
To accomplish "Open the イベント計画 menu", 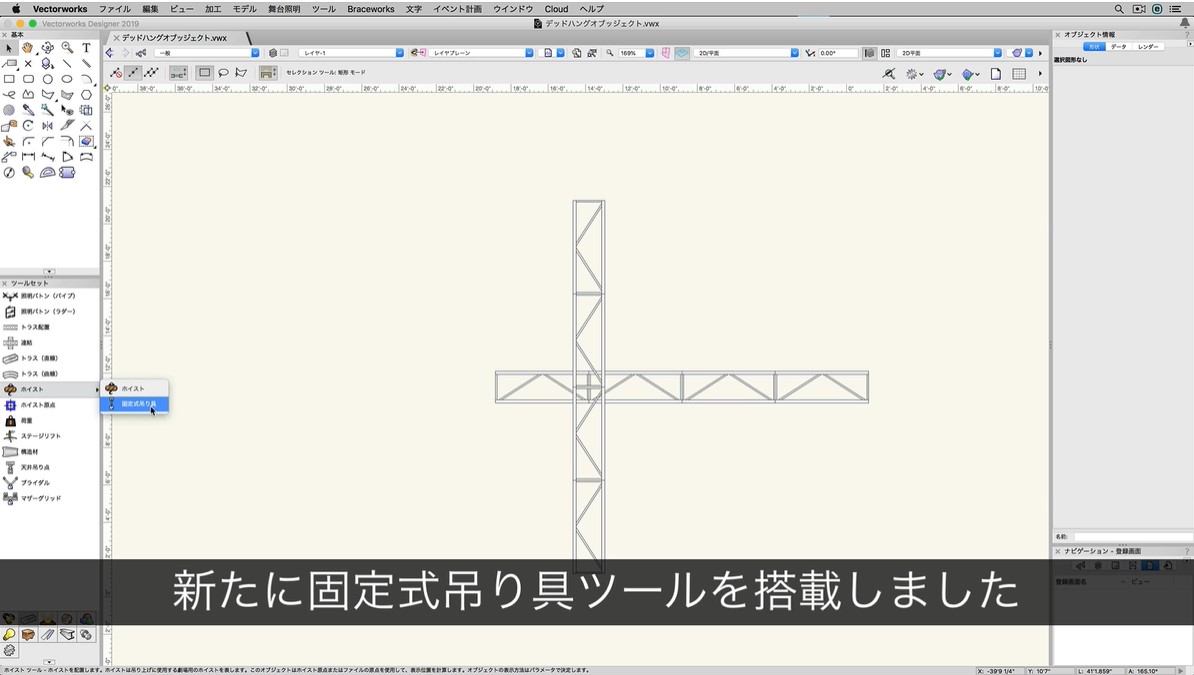I will point(457,9).
